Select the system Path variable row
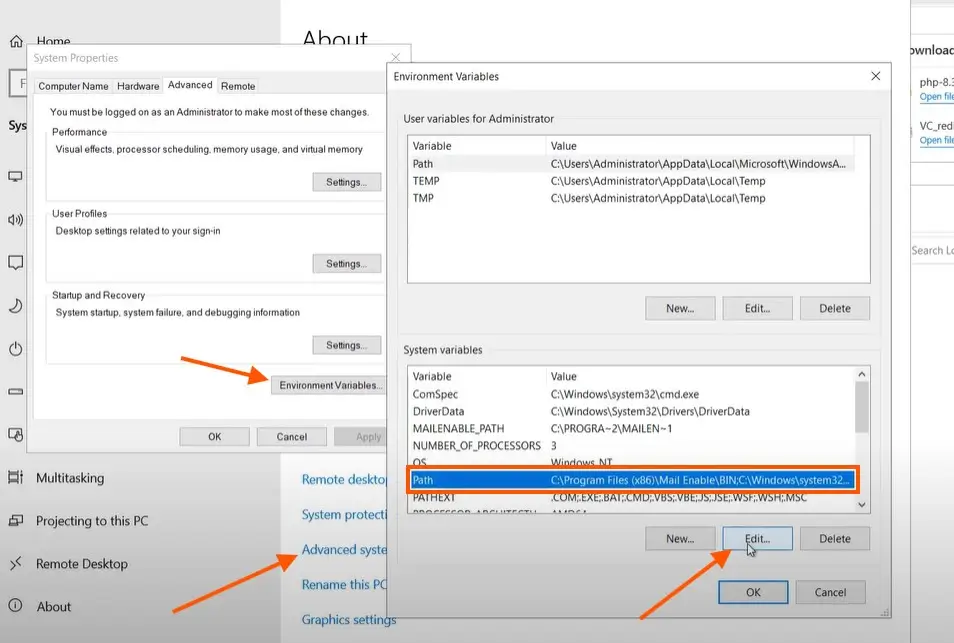 tap(633, 480)
